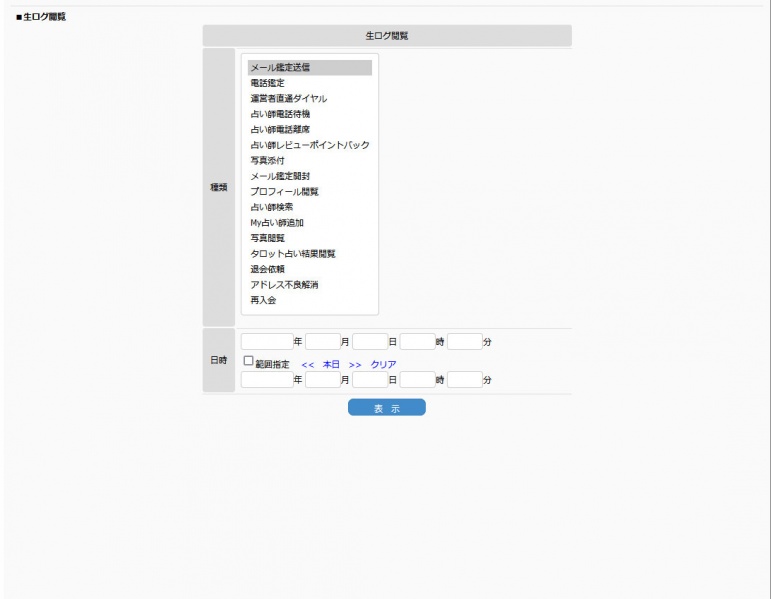Viewport: 771px width, 599px height.
Task: Click the << previous day link
Action: pyautogui.click(x=309, y=363)
